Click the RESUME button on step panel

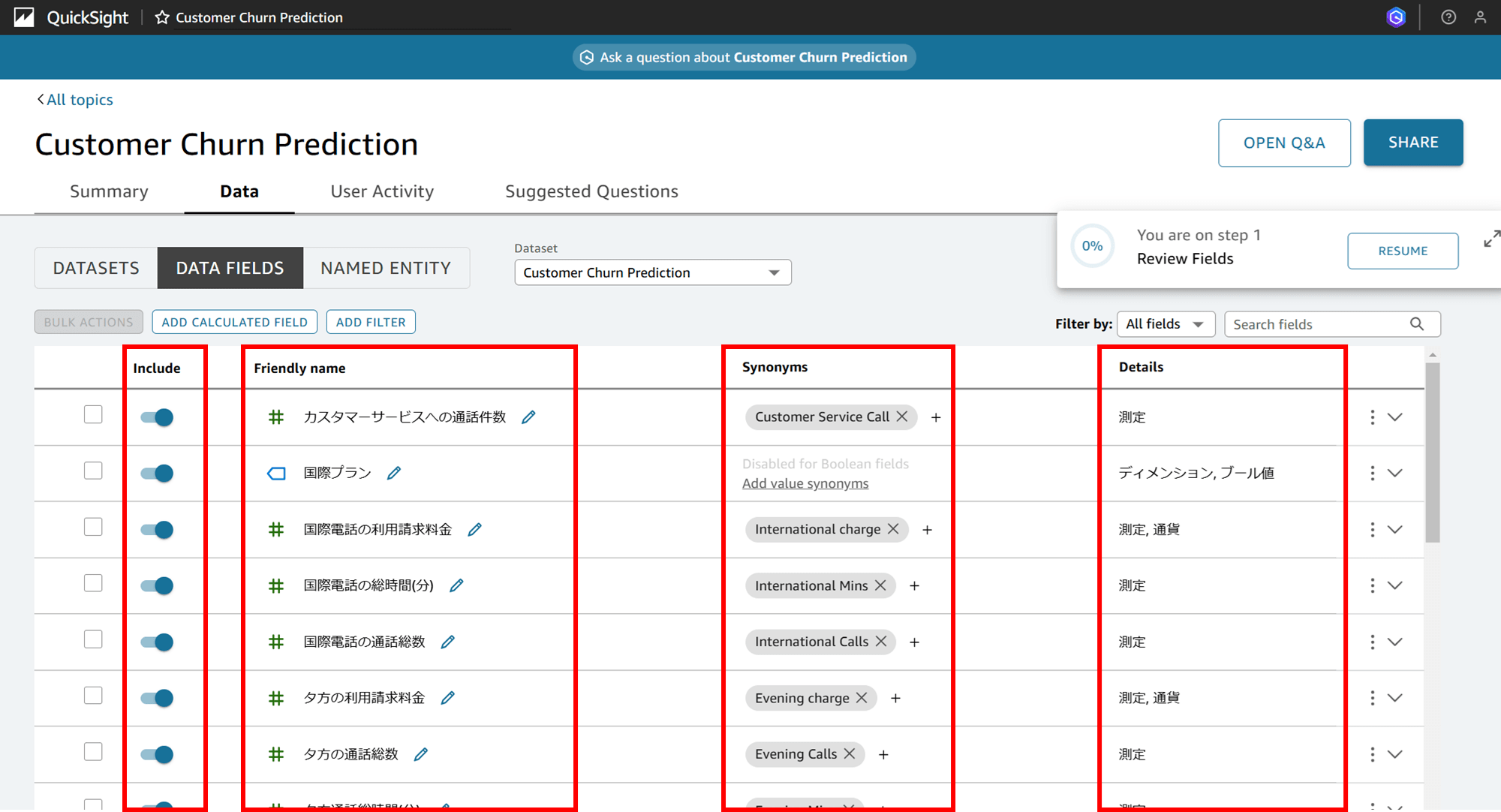(1401, 251)
